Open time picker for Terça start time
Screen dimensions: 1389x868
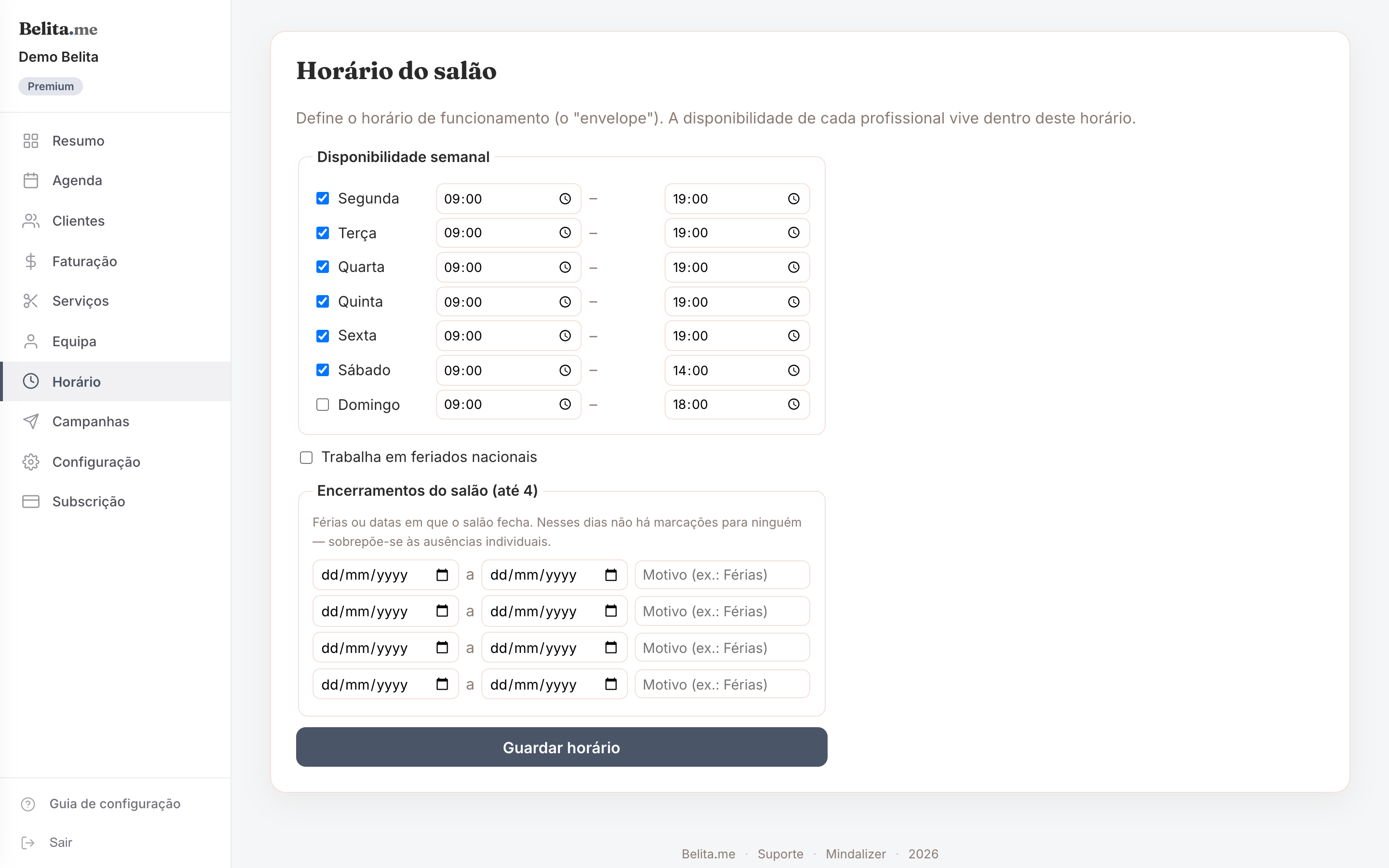pyautogui.click(x=565, y=232)
